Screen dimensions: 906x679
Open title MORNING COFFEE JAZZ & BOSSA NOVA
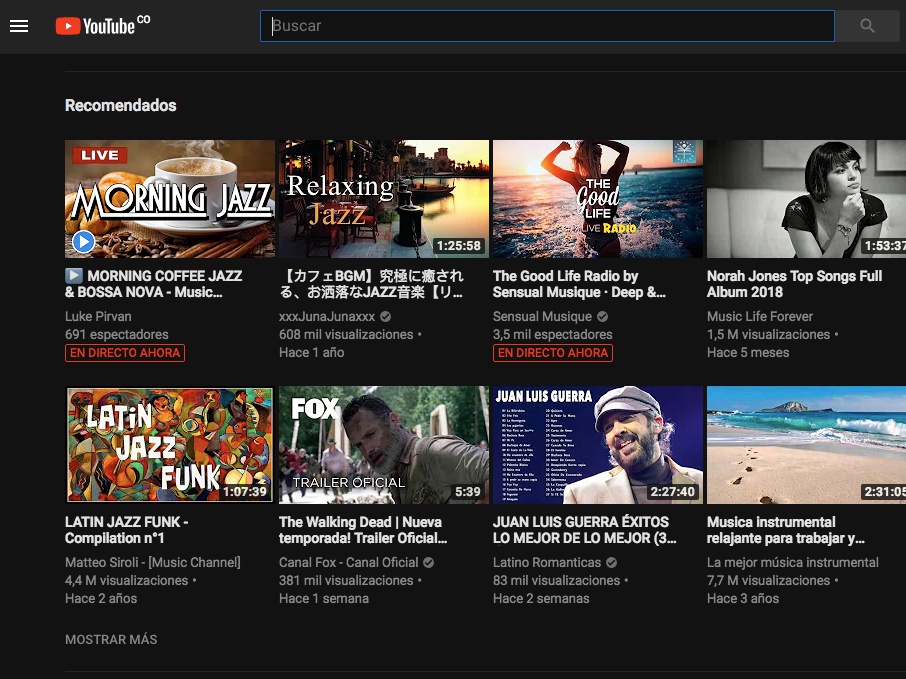click(154, 284)
